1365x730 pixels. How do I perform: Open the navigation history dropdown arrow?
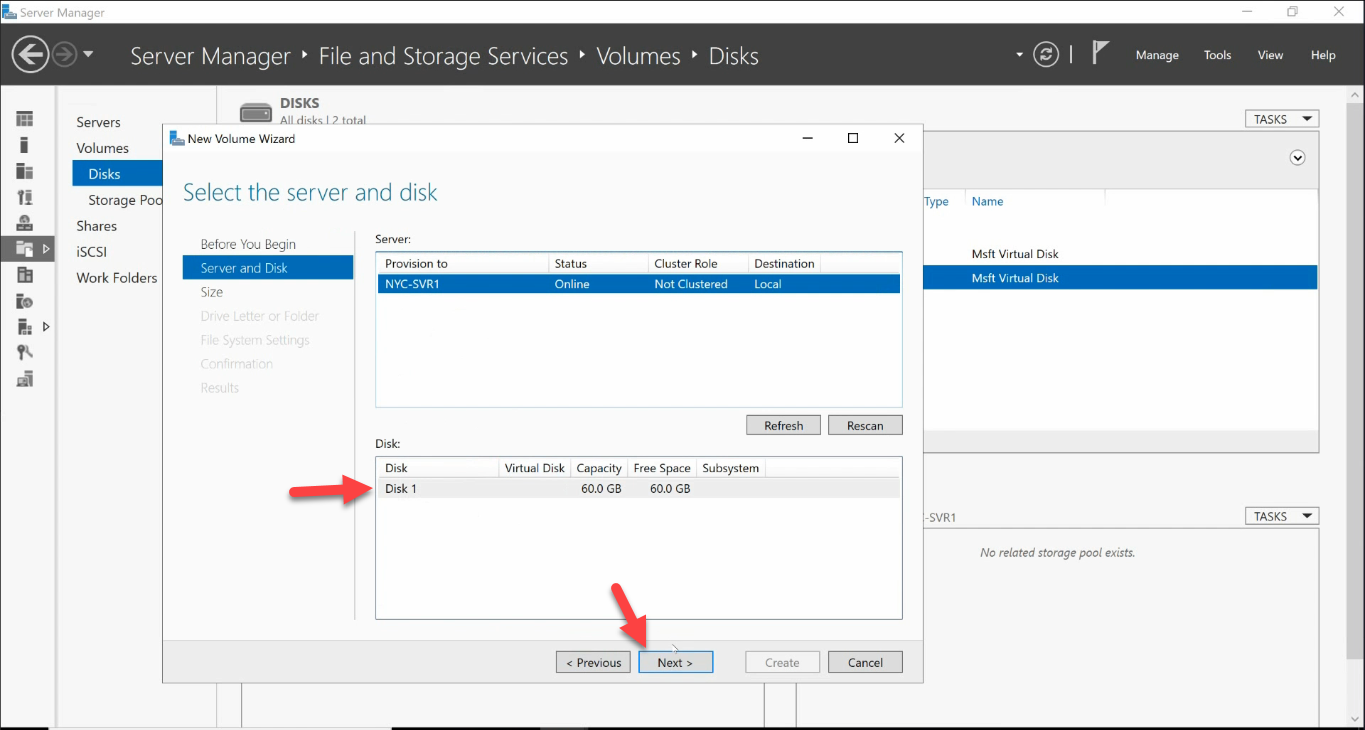[x=88, y=54]
